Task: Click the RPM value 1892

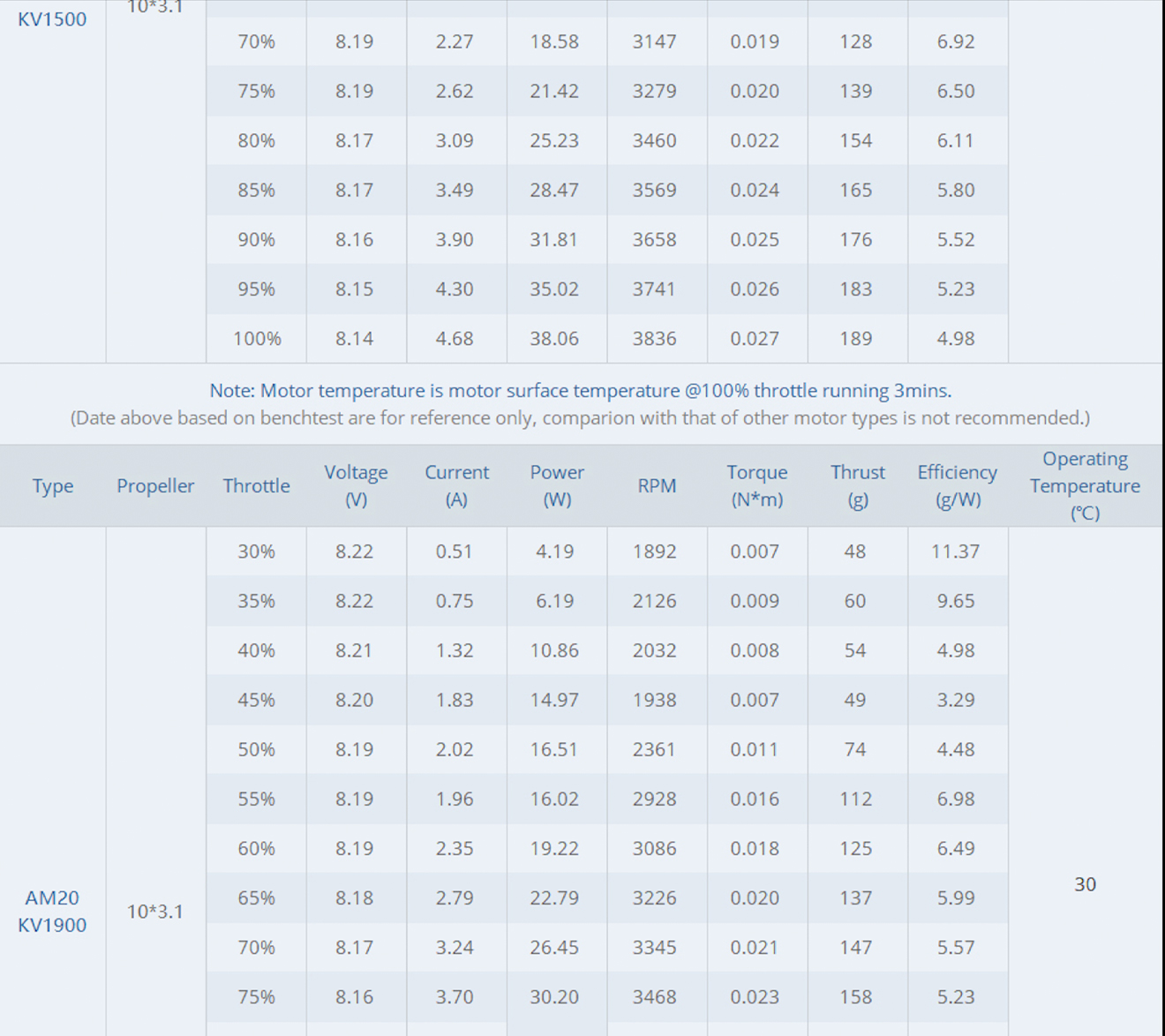Action: 654,552
